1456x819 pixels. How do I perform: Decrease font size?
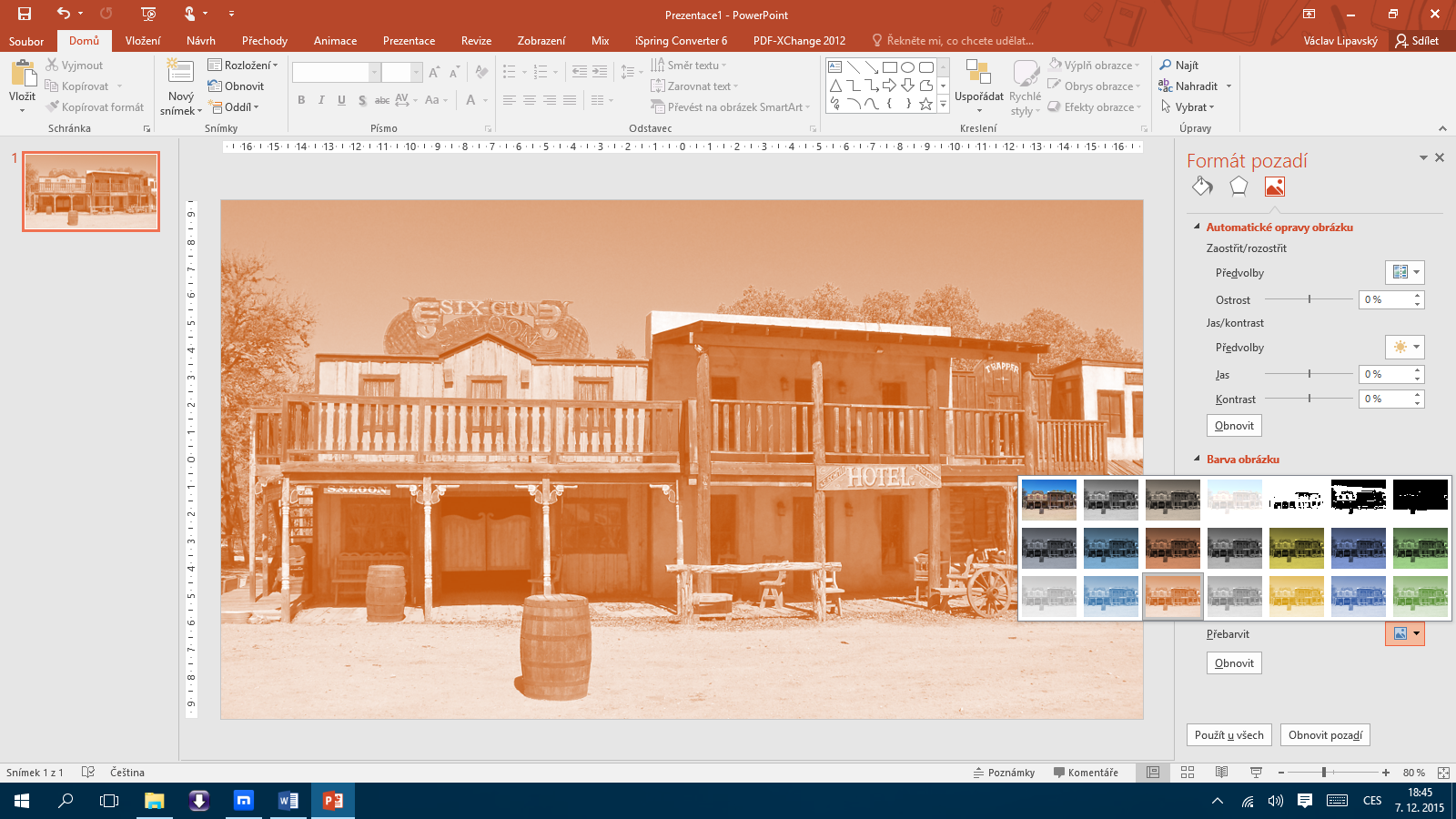[454, 72]
